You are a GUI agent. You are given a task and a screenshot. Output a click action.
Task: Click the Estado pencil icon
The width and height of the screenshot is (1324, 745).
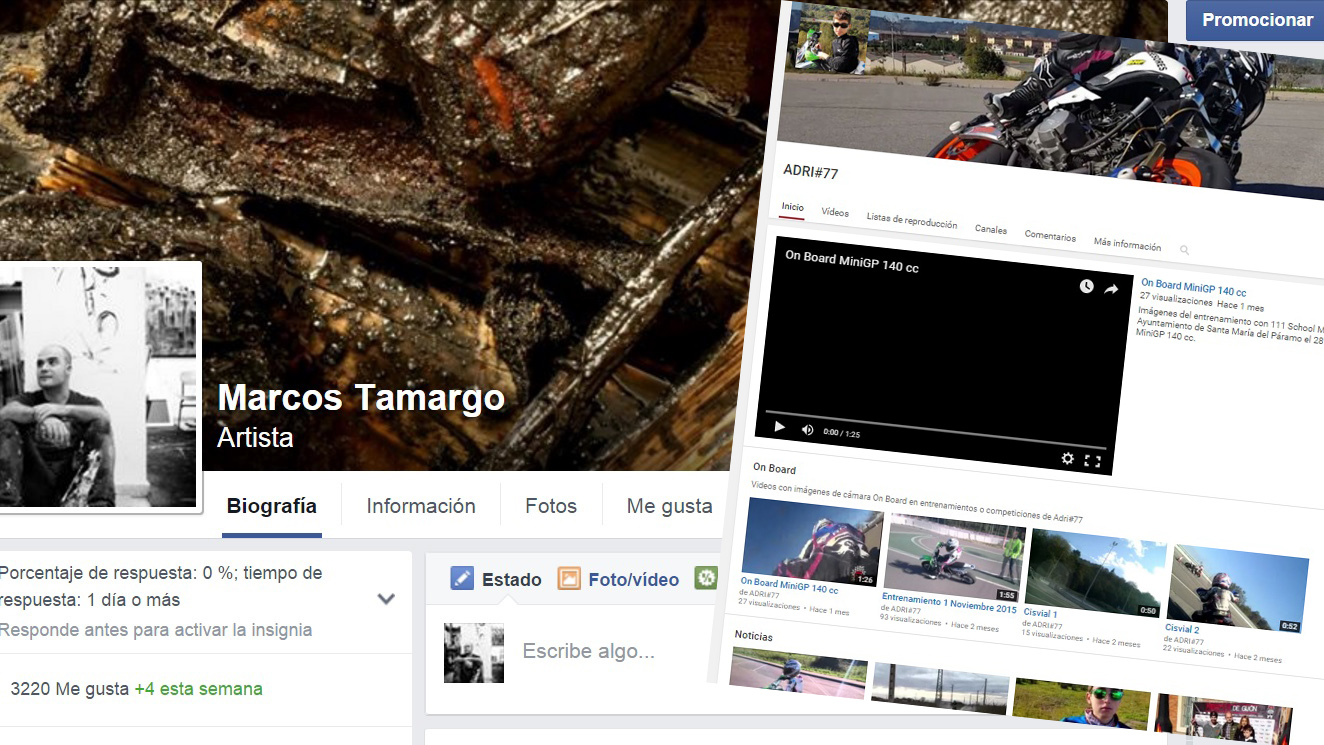(462, 578)
